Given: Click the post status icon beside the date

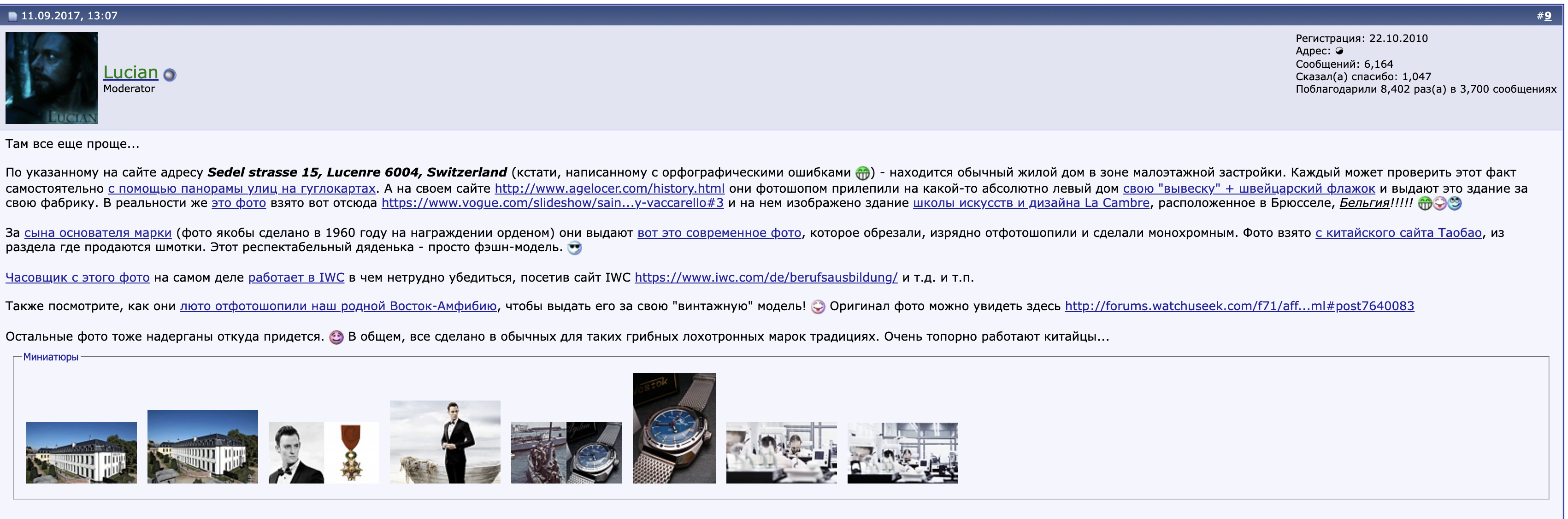Looking at the screenshot, I should click(12, 17).
